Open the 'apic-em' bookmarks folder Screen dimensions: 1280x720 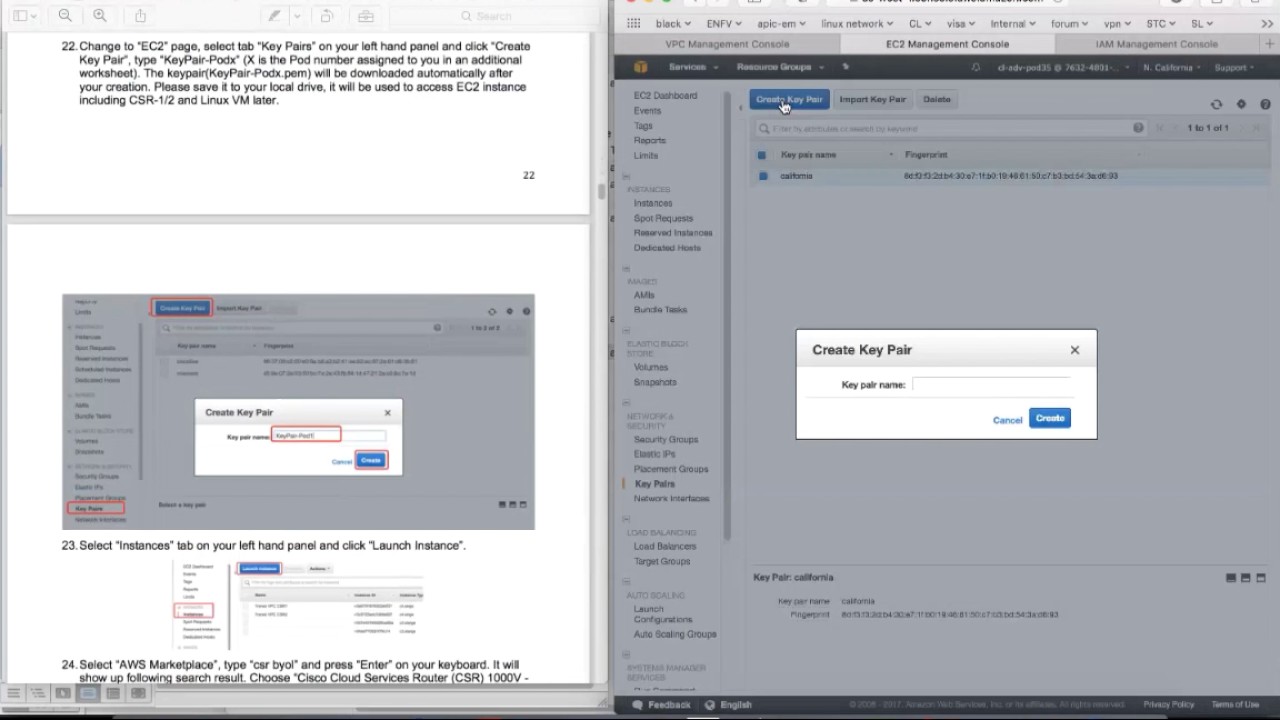(x=781, y=23)
